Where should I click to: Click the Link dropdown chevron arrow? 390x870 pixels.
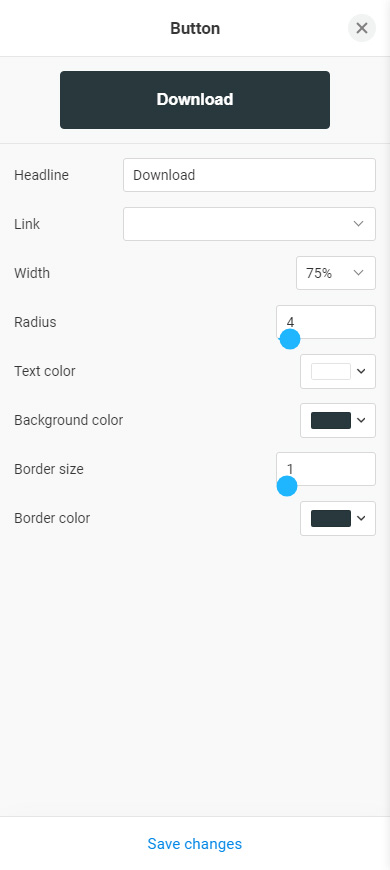358,224
